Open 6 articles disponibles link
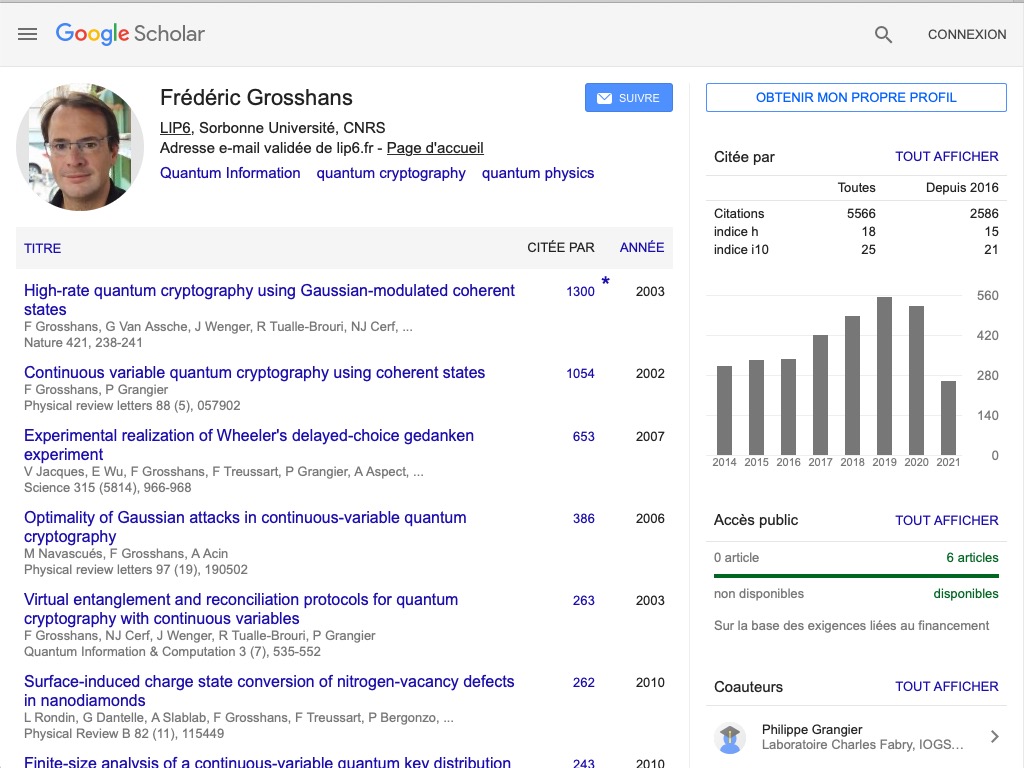Viewport: 1024px width, 768px height. tap(972, 558)
